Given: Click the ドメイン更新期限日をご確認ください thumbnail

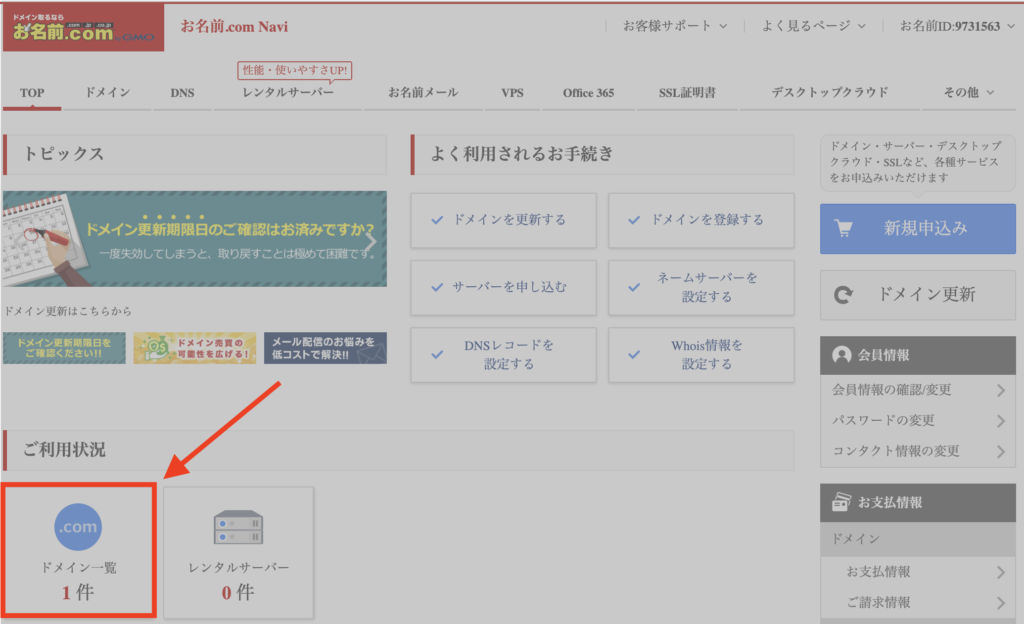Looking at the screenshot, I should click(64, 349).
